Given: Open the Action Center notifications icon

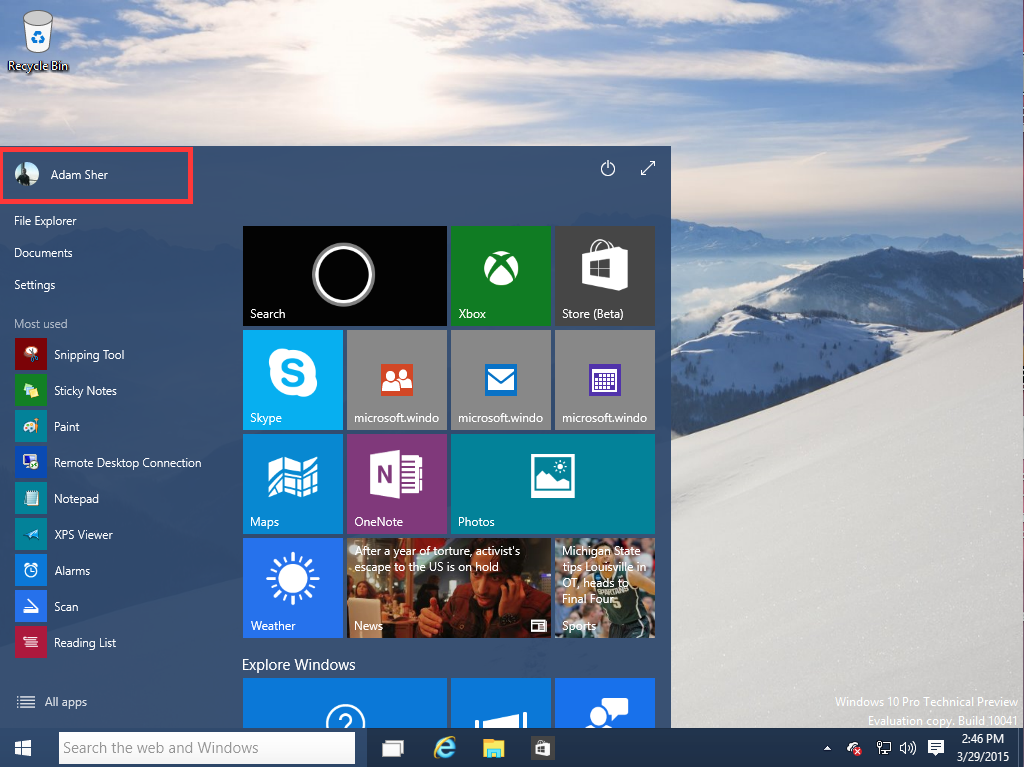Looking at the screenshot, I should pos(936,748).
